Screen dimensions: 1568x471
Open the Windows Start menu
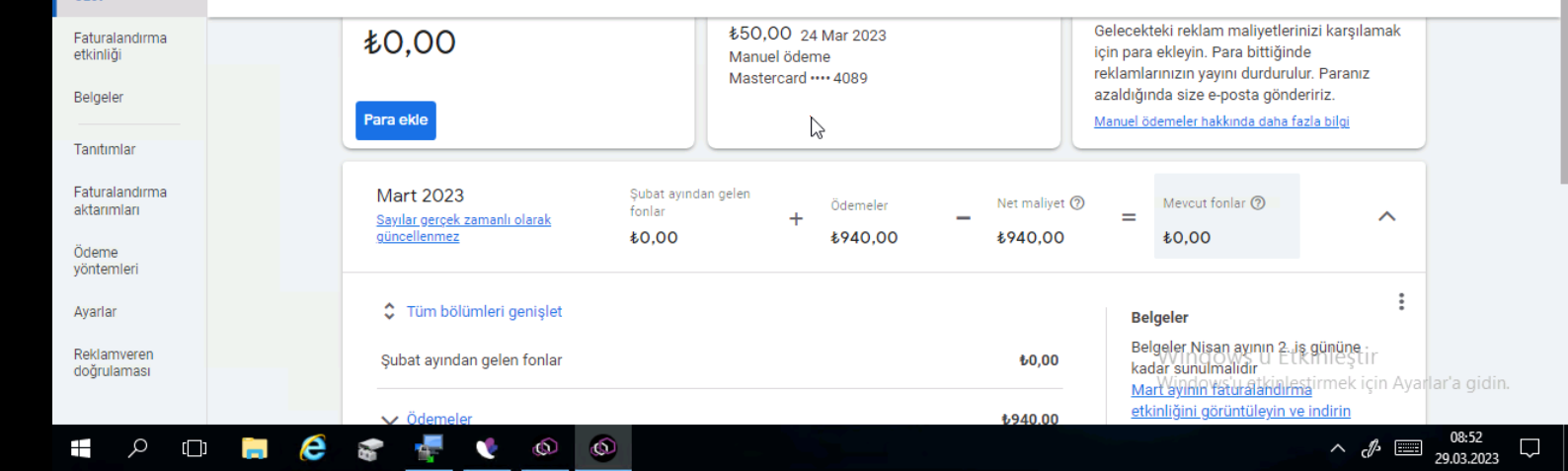click(x=81, y=448)
